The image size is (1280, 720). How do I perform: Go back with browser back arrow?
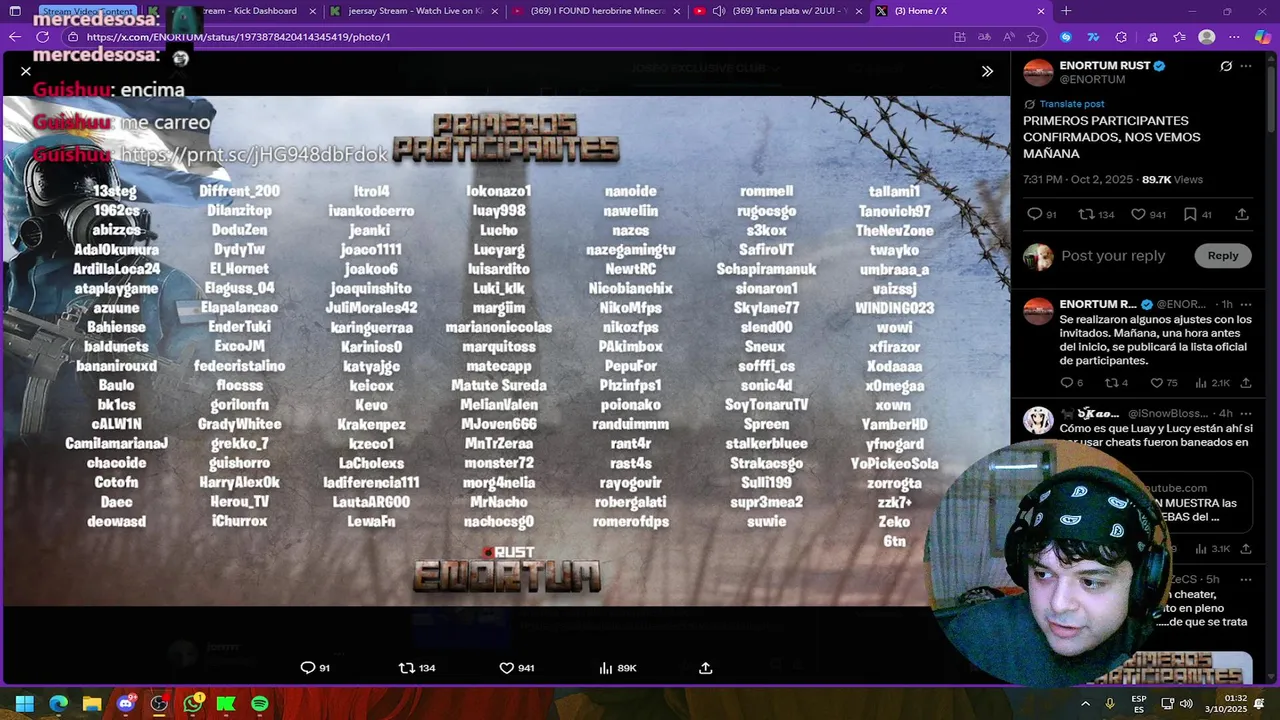point(15,37)
